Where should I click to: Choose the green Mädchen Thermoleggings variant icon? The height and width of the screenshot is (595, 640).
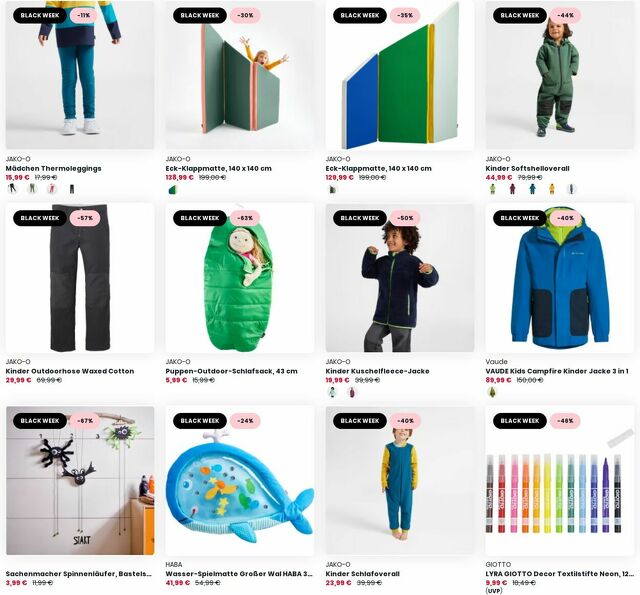(32, 189)
